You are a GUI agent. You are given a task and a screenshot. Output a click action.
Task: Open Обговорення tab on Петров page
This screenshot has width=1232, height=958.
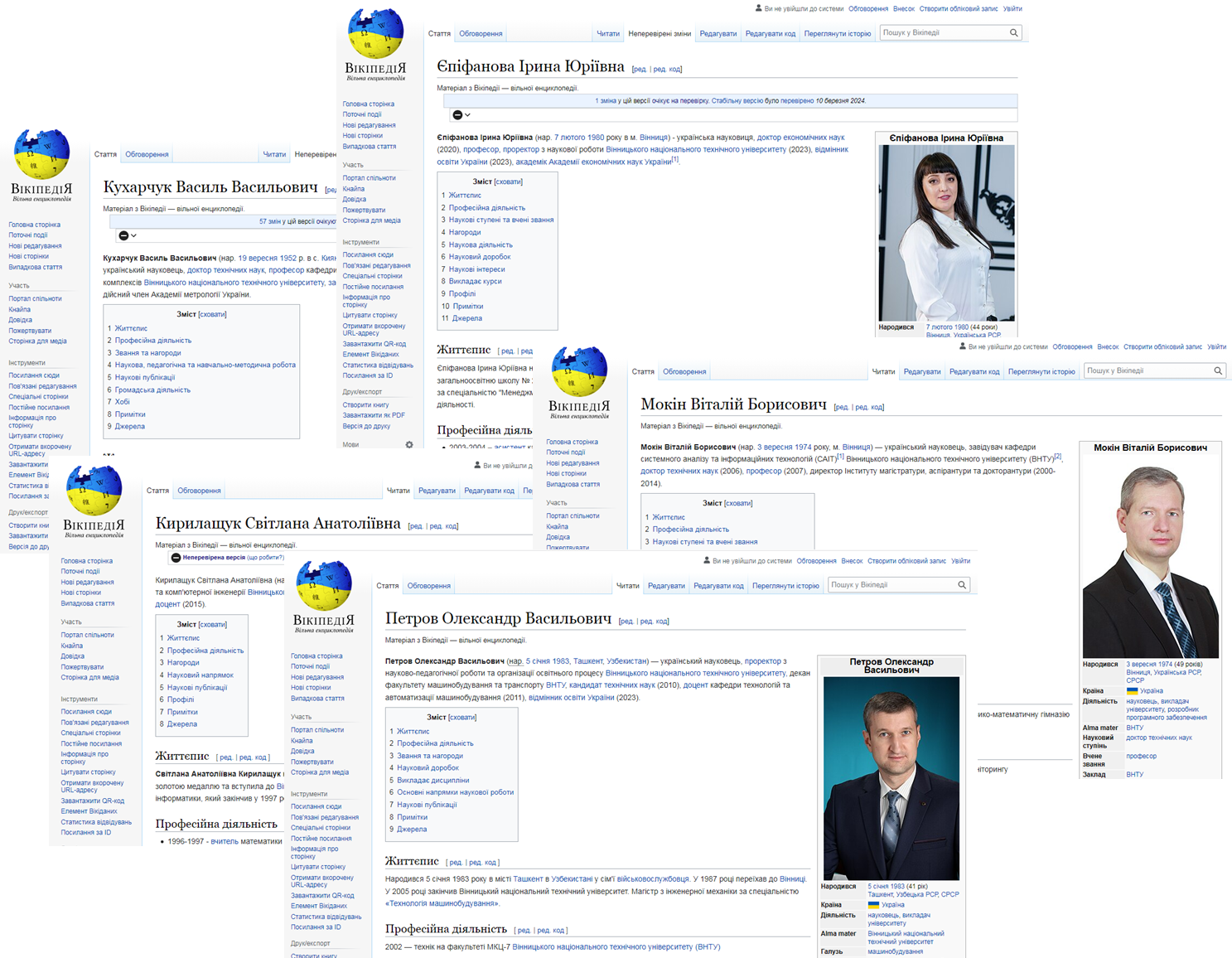click(428, 586)
